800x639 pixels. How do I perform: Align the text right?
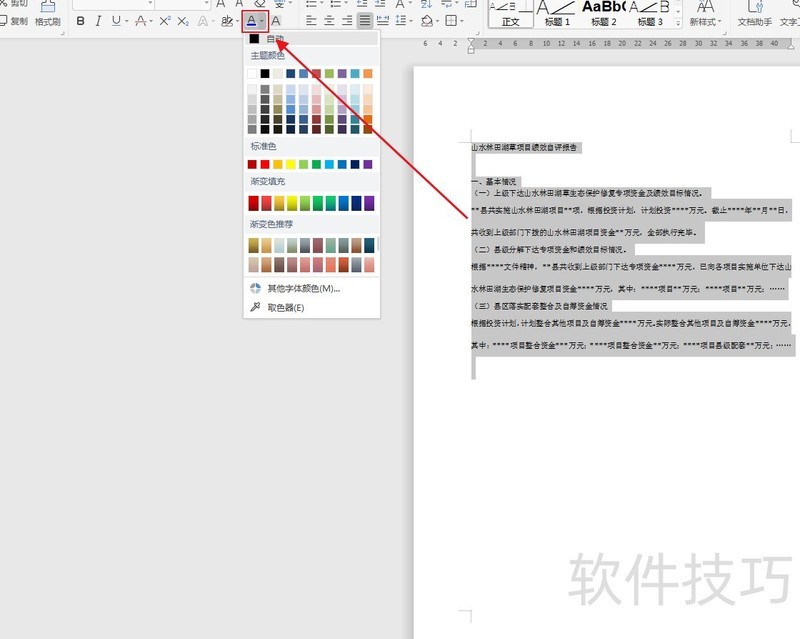(347, 21)
